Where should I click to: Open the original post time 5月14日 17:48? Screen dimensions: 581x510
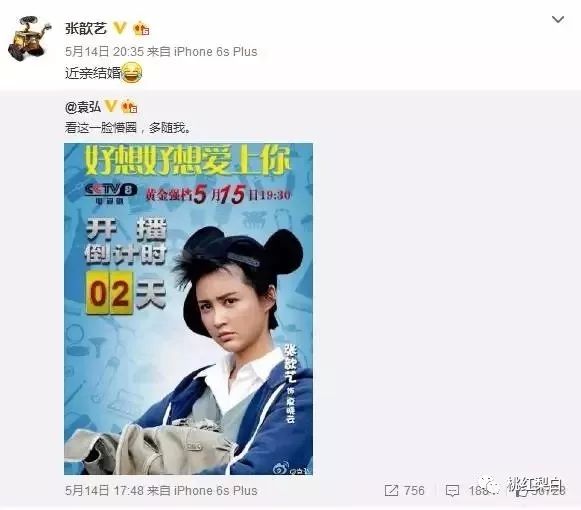pyautogui.click(x=104, y=491)
